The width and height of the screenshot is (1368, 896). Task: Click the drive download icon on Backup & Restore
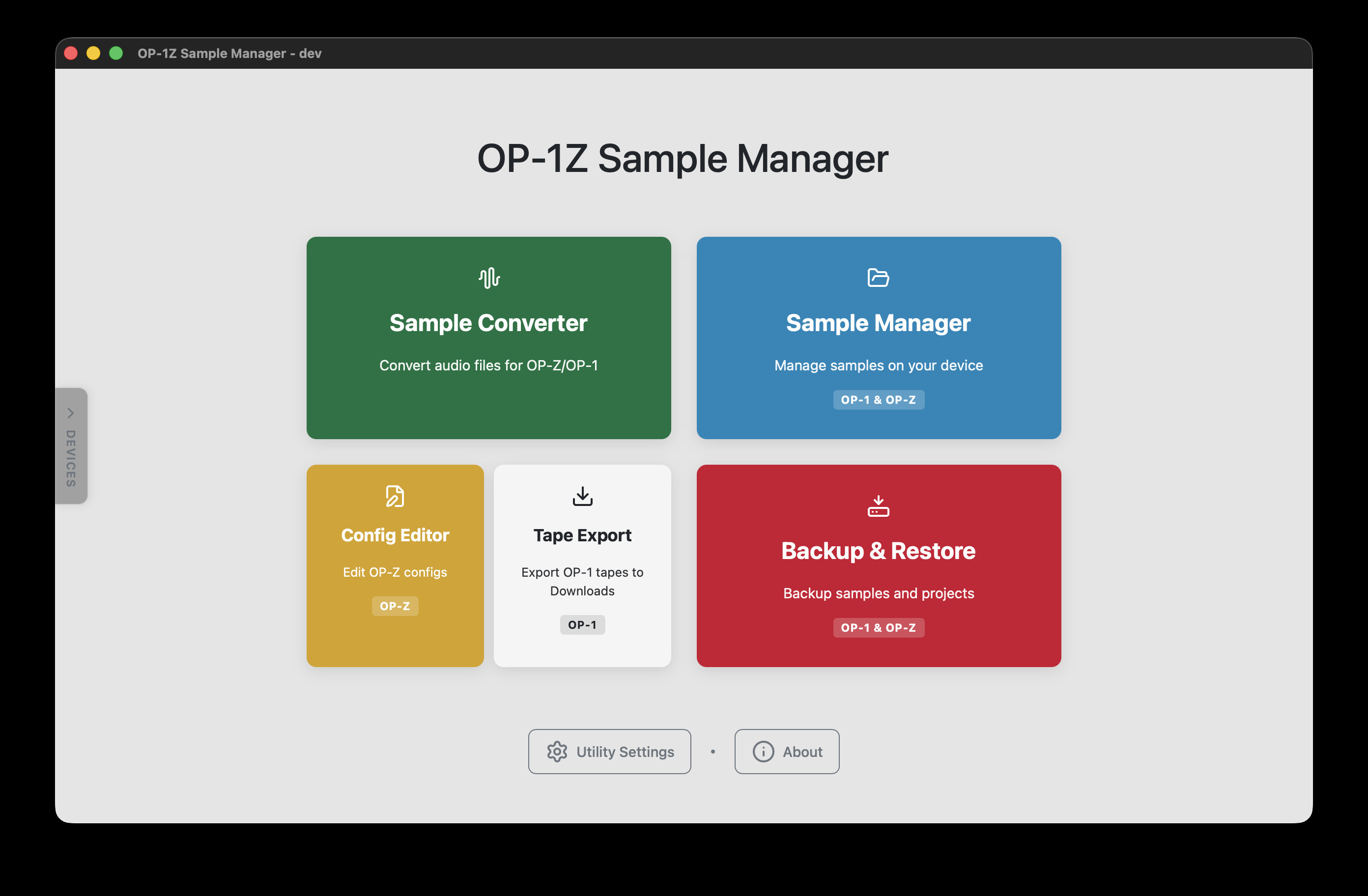[878, 506]
